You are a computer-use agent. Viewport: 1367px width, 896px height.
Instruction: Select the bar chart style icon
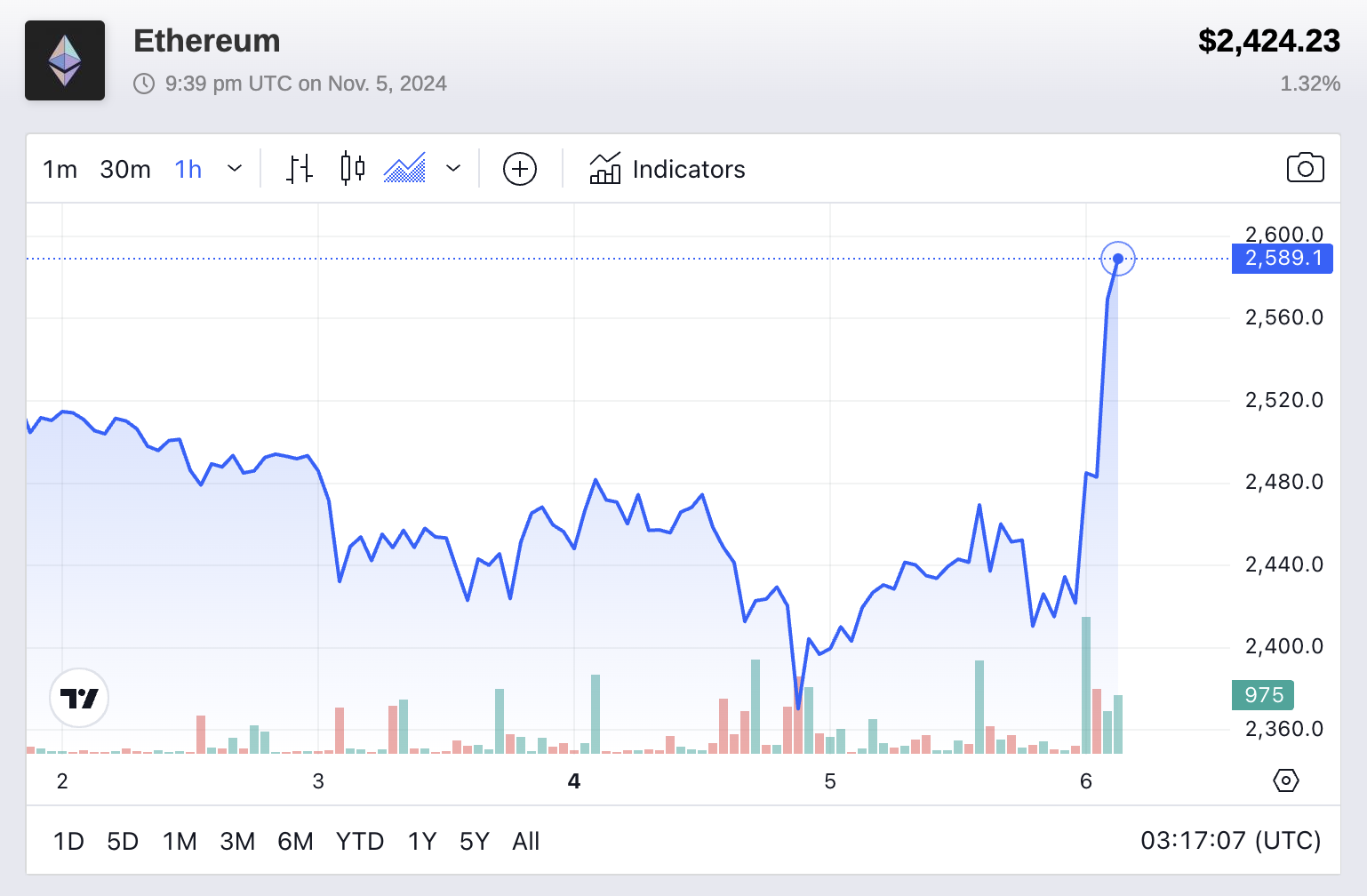tap(300, 168)
